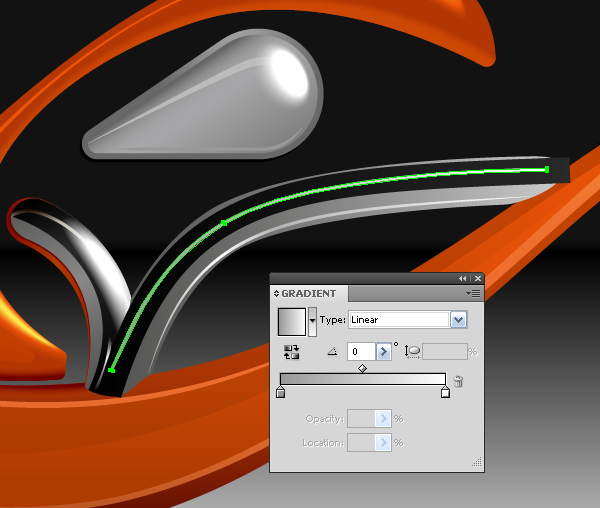Click the angle icon beside the field
Viewport: 600px width, 508px height.
tap(333, 351)
